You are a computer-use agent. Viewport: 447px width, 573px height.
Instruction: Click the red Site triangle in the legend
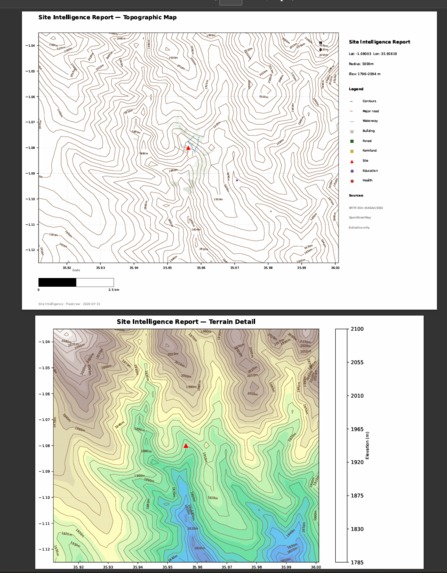pyautogui.click(x=352, y=161)
